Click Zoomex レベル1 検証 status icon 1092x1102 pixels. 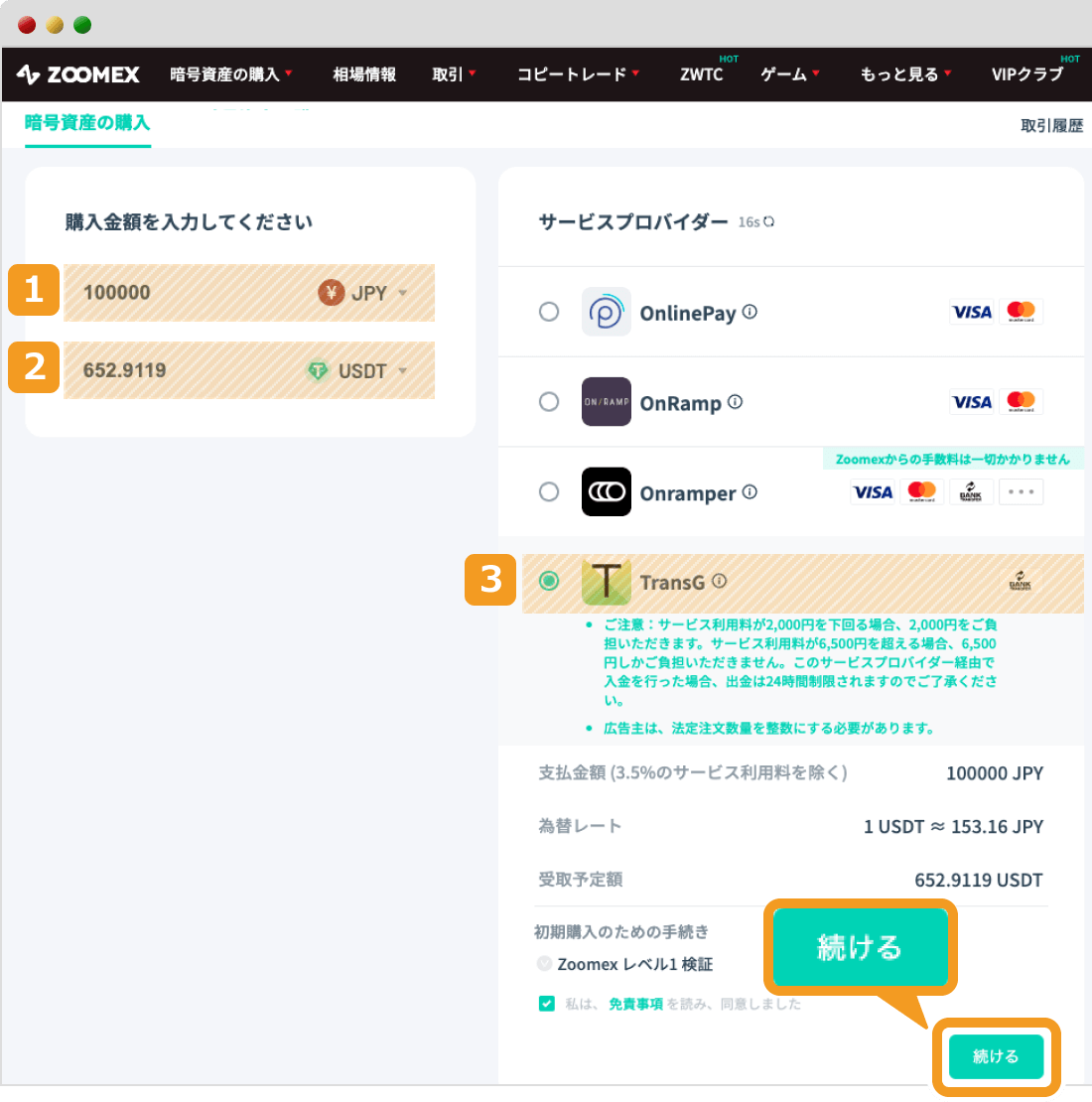[544, 964]
